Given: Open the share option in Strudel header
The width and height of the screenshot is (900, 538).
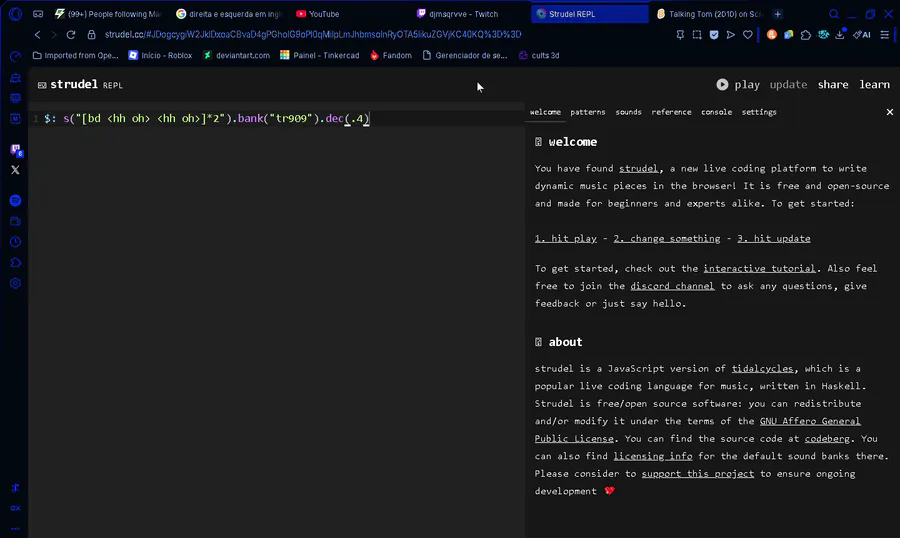Looking at the screenshot, I should pos(833,84).
